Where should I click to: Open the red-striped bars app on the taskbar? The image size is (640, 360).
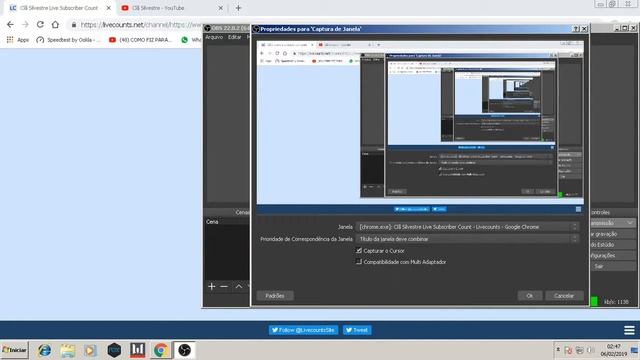(x=138, y=350)
